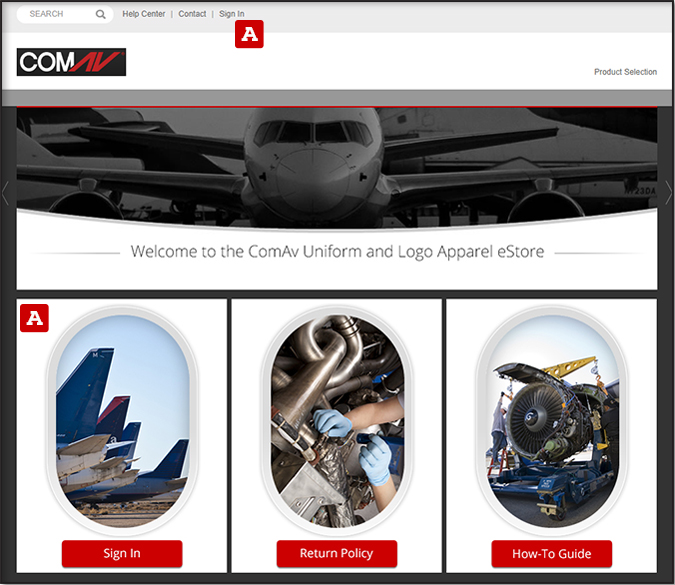Viewport: 675px width, 585px height.
Task: Click the red Sign In button
Action: coord(122,554)
